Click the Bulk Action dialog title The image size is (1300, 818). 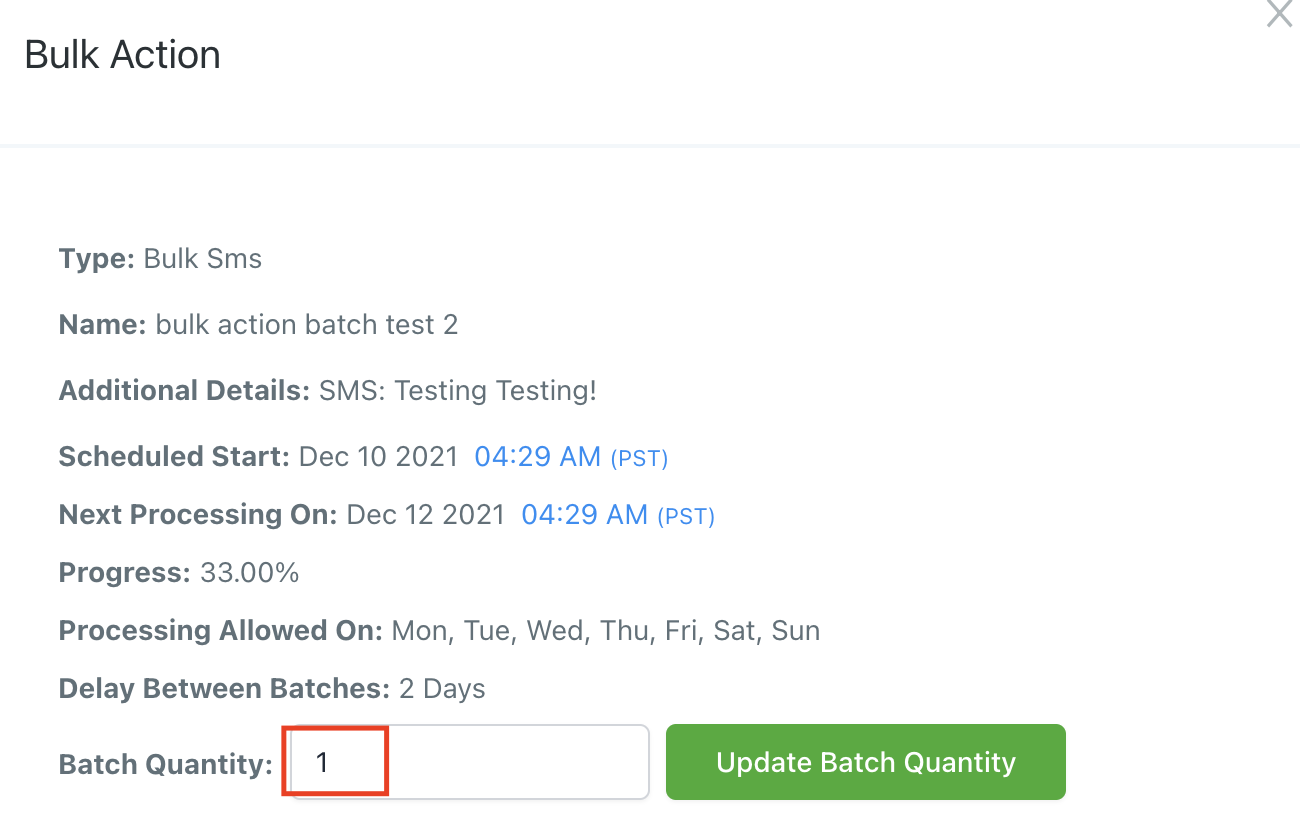tap(122, 55)
